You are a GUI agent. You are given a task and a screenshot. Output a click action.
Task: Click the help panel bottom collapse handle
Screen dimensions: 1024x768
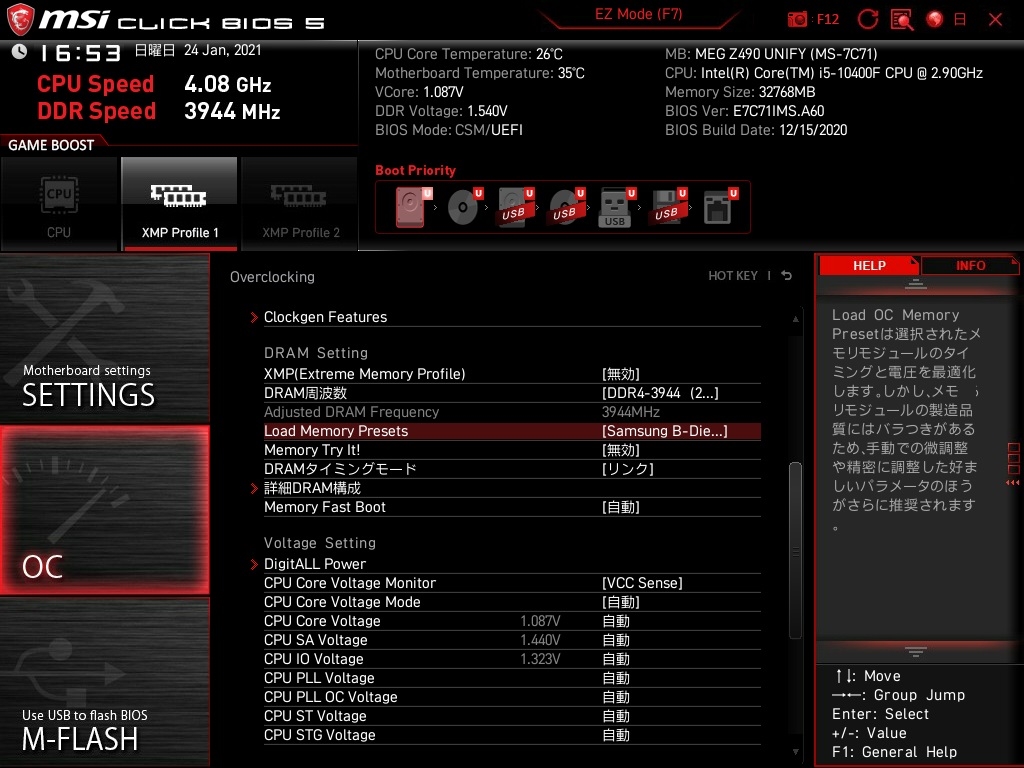coord(915,651)
